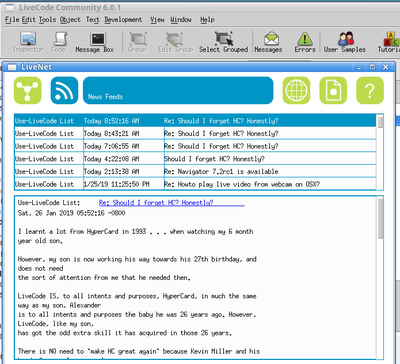Toggle Select Grouped mode
Screen dimensions: 400x364
click(x=224, y=42)
